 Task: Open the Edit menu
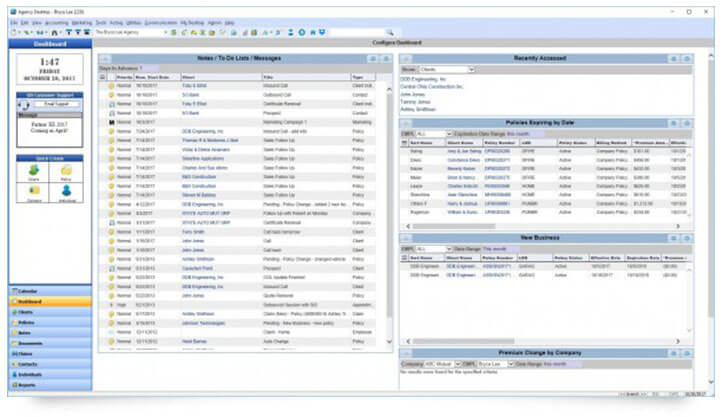[x=25, y=23]
